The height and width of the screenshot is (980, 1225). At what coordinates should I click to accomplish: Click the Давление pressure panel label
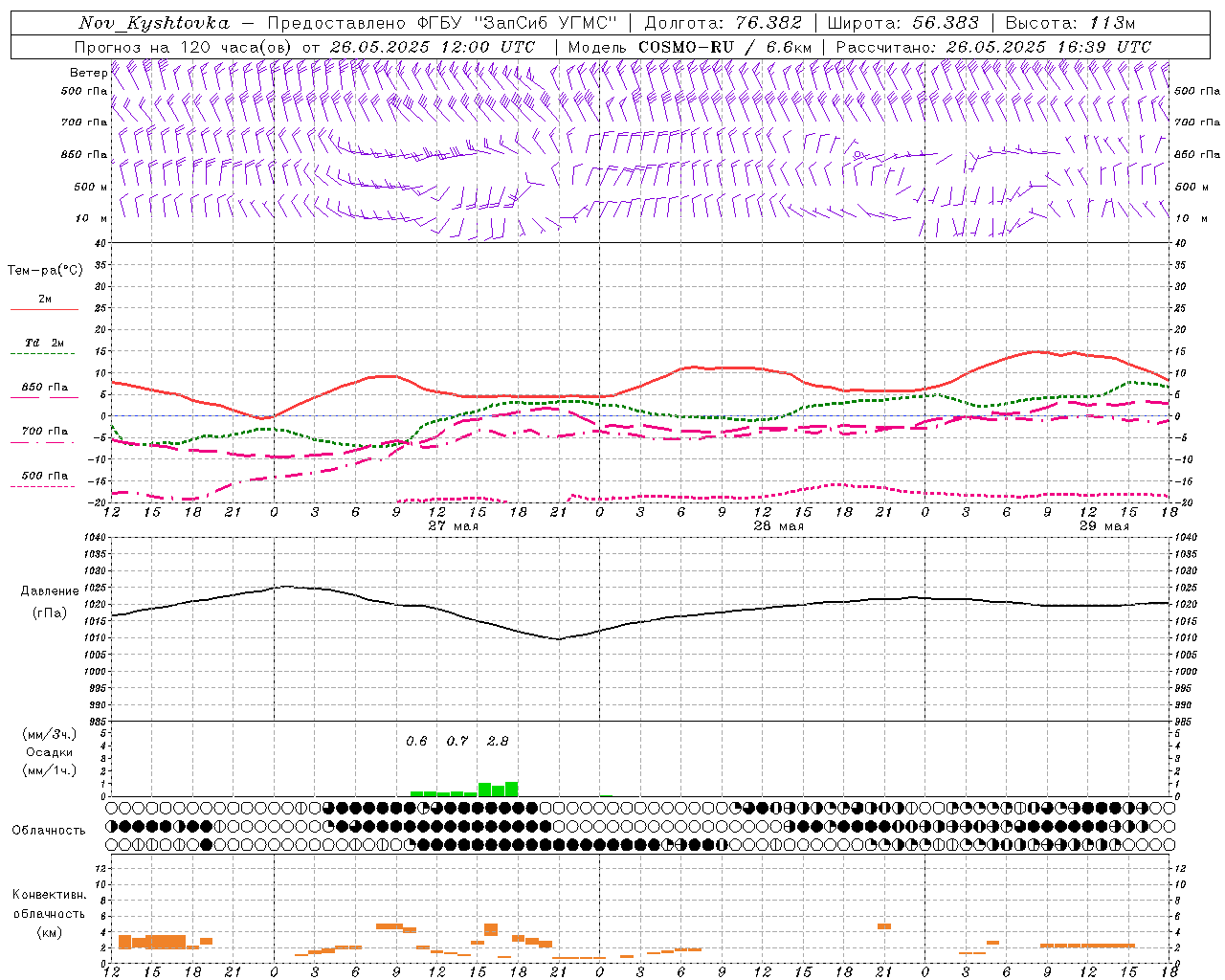click(50, 591)
